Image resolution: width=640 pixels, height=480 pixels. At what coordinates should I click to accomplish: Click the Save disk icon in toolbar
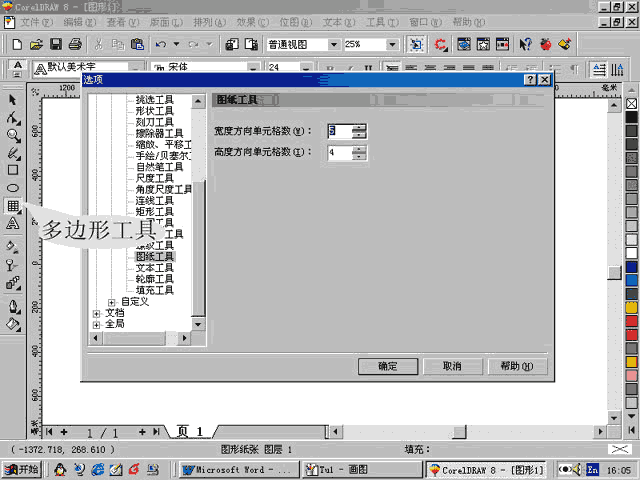[x=56, y=45]
